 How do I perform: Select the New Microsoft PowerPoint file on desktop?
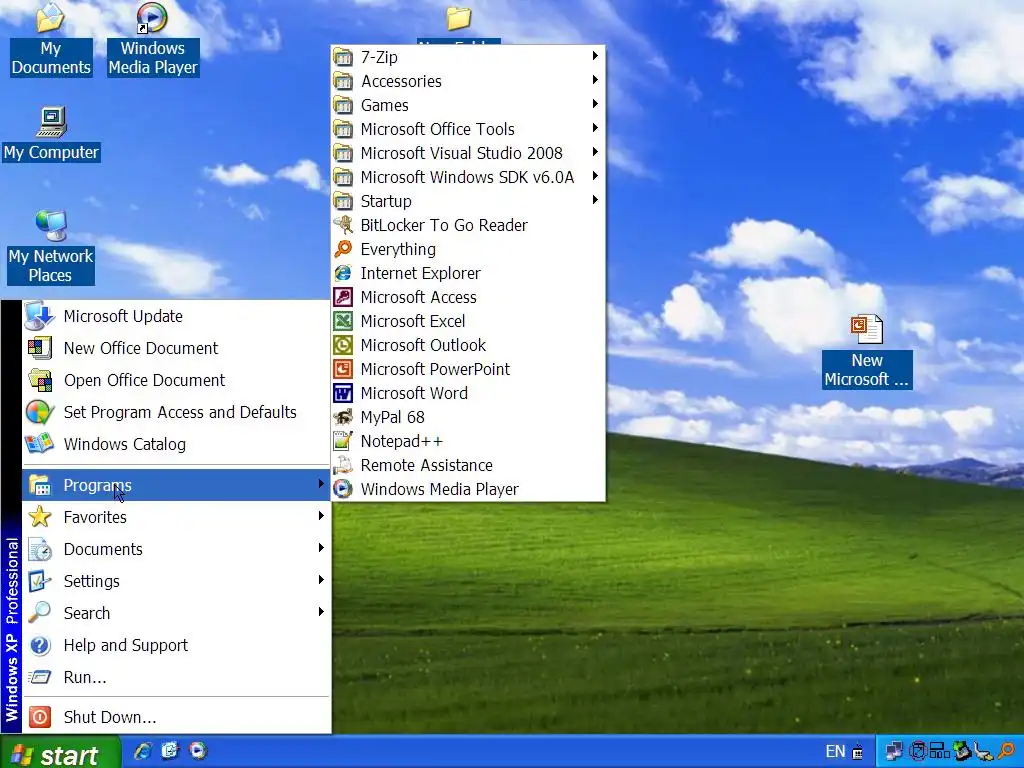coord(867,351)
